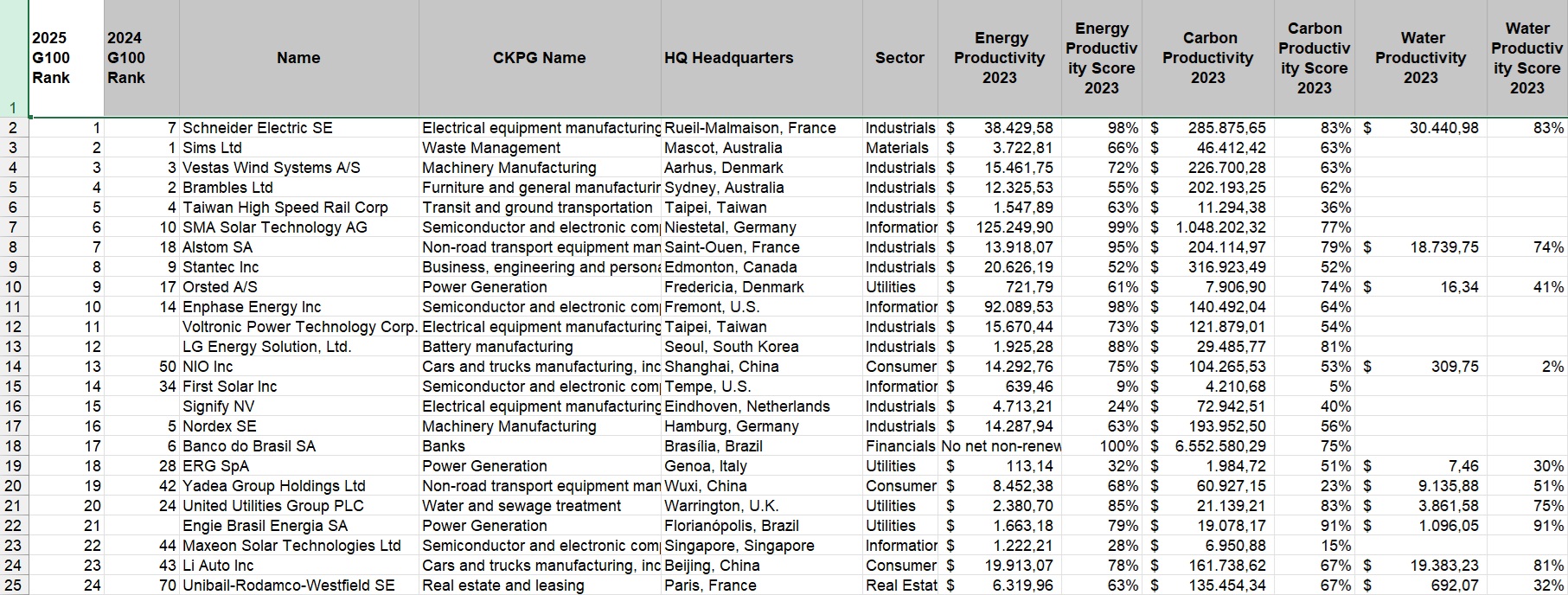Click the water productivity value 9.135,88
The height and width of the screenshot is (595, 1568).
1421,486
